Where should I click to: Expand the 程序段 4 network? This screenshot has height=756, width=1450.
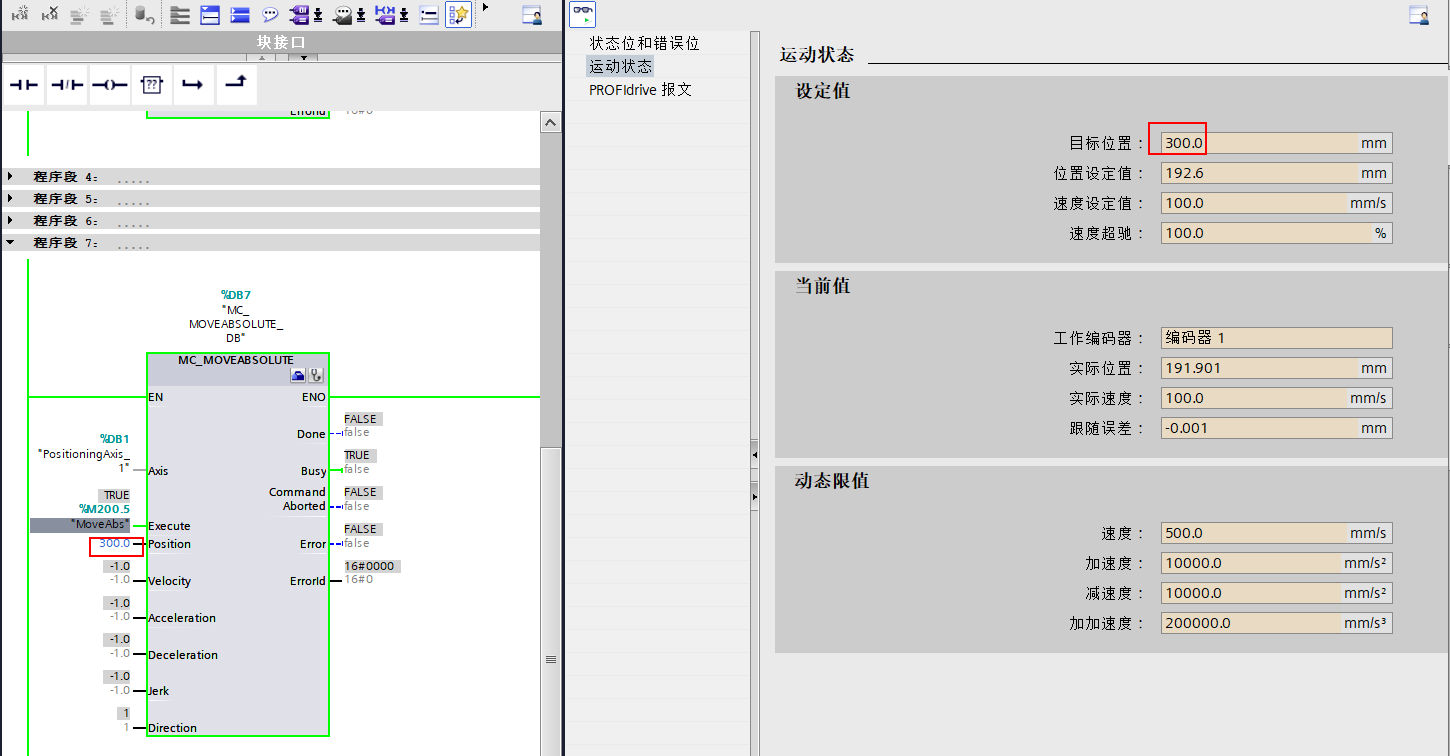(x=12, y=177)
